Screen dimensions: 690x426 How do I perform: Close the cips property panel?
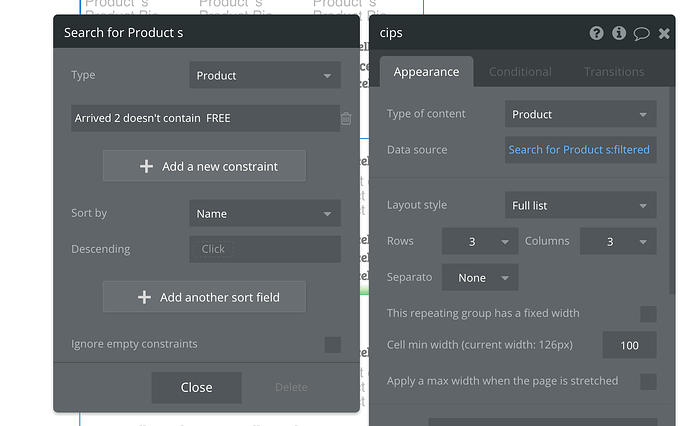pyautogui.click(x=664, y=33)
